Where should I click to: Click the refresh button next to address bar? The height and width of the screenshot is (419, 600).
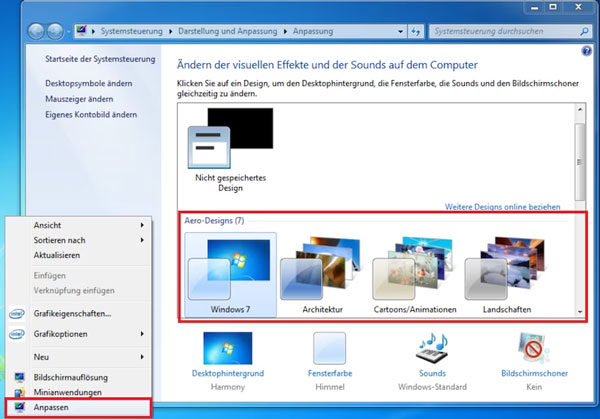[x=416, y=31]
